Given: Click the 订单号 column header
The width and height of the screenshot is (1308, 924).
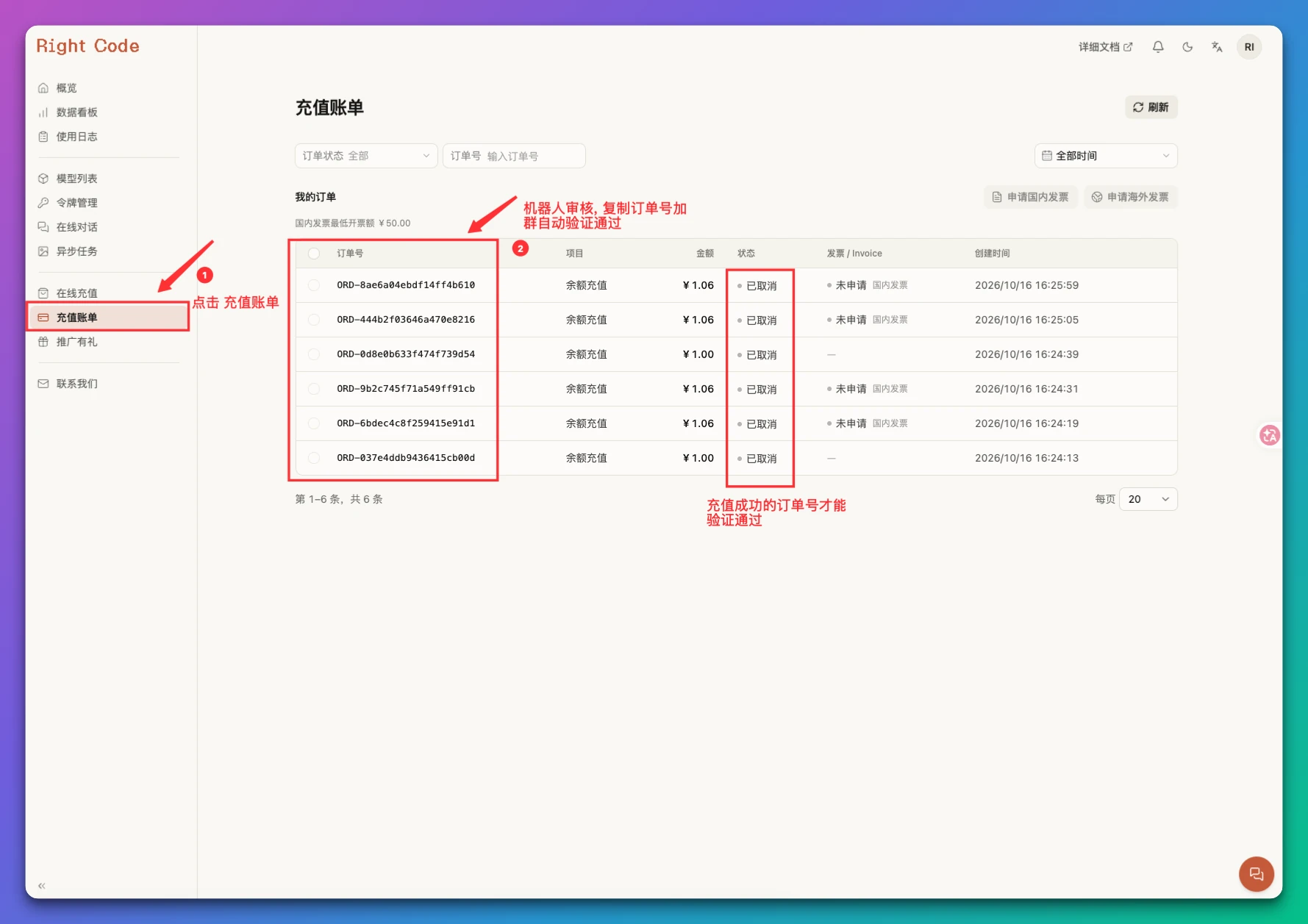Looking at the screenshot, I should pyautogui.click(x=350, y=254).
